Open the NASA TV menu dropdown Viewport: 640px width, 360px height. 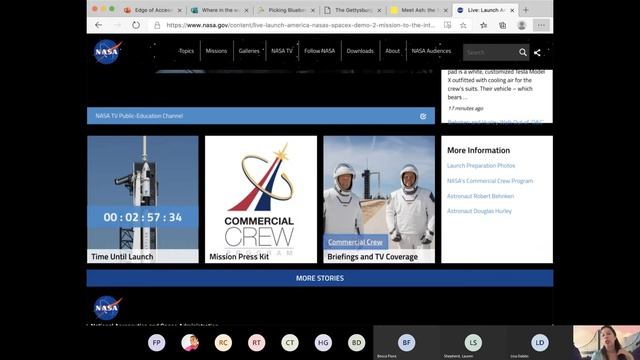pos(282,51)
